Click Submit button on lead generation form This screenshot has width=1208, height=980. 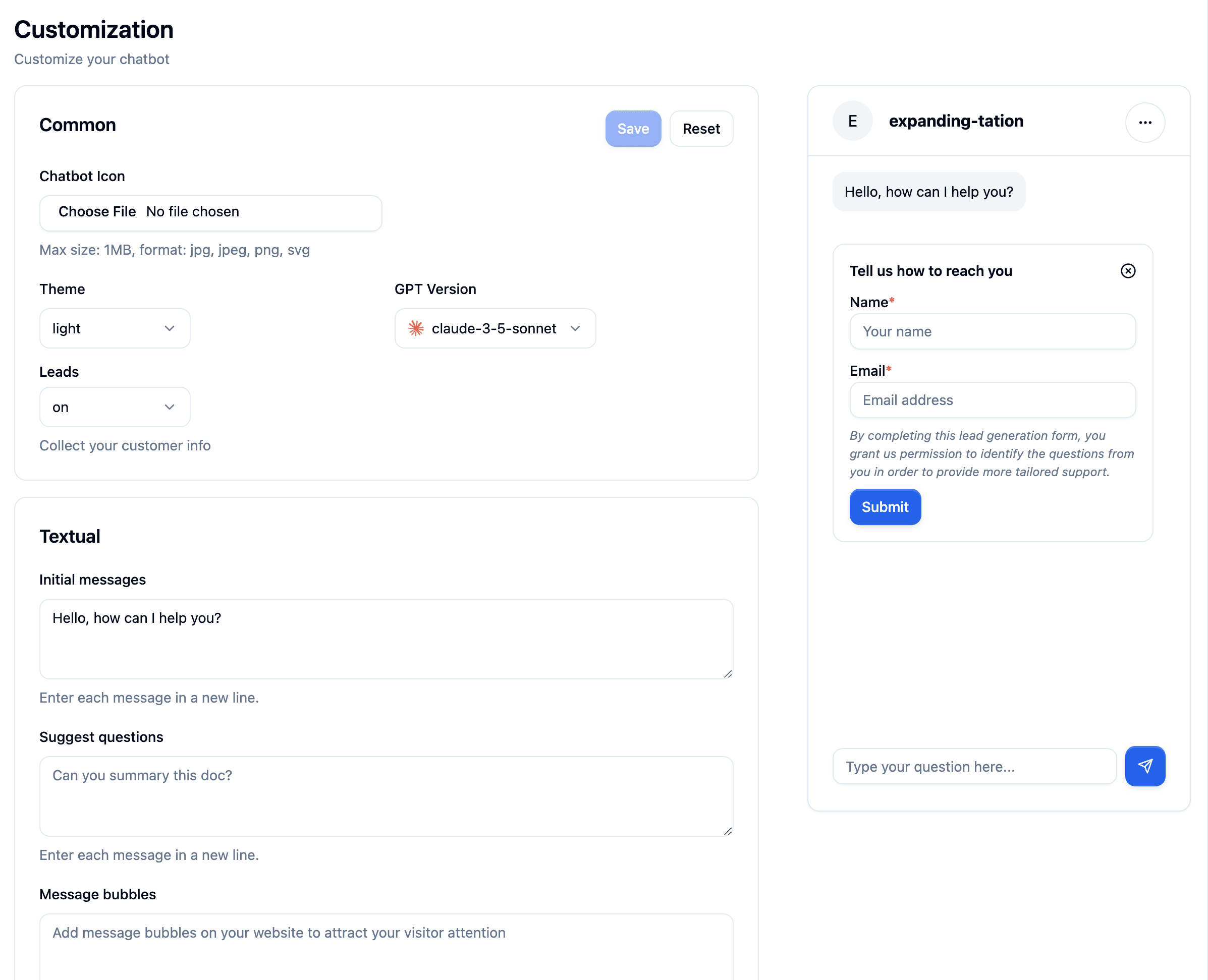(885, 506)
